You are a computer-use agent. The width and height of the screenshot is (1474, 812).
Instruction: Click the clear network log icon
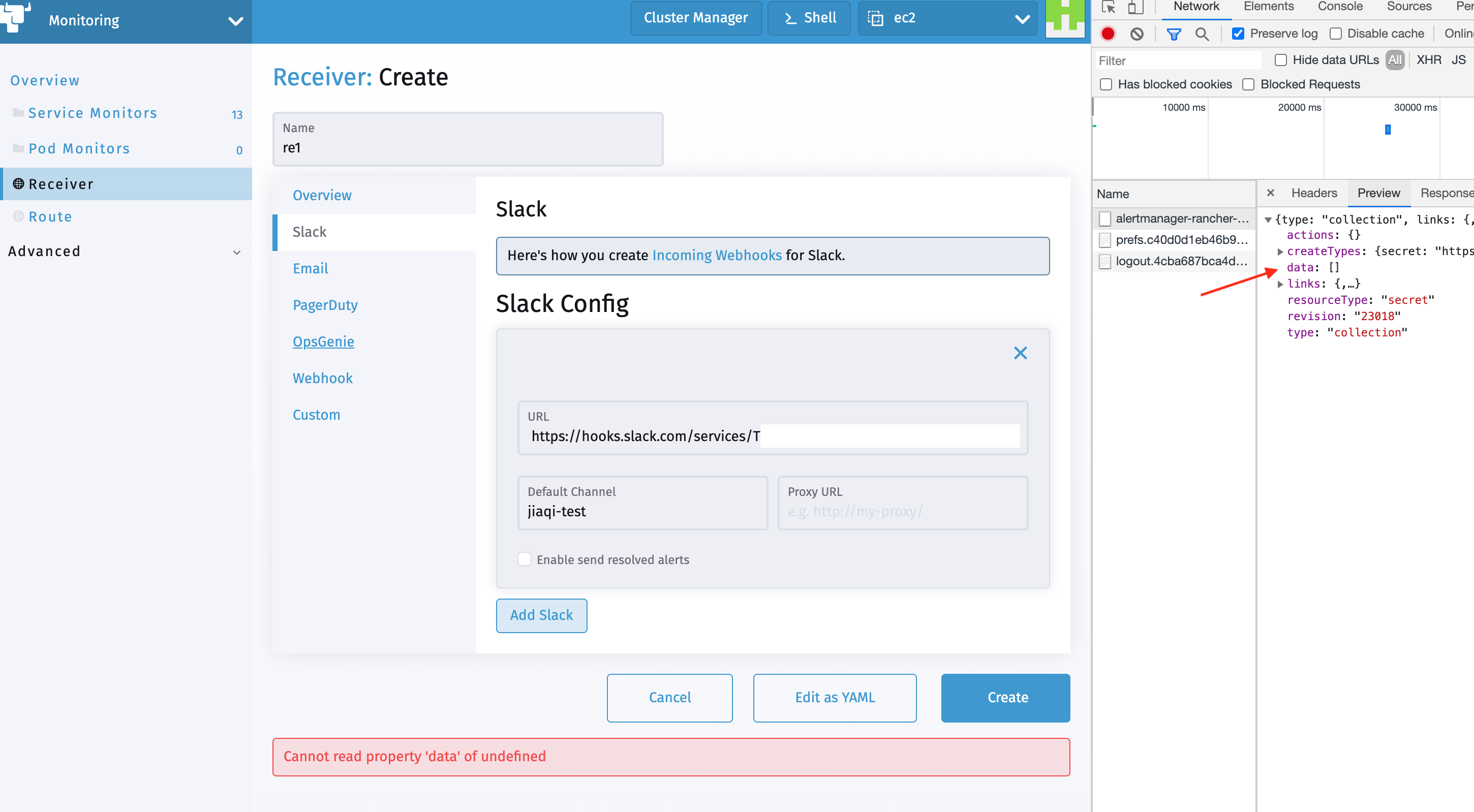click(1137, 34)
